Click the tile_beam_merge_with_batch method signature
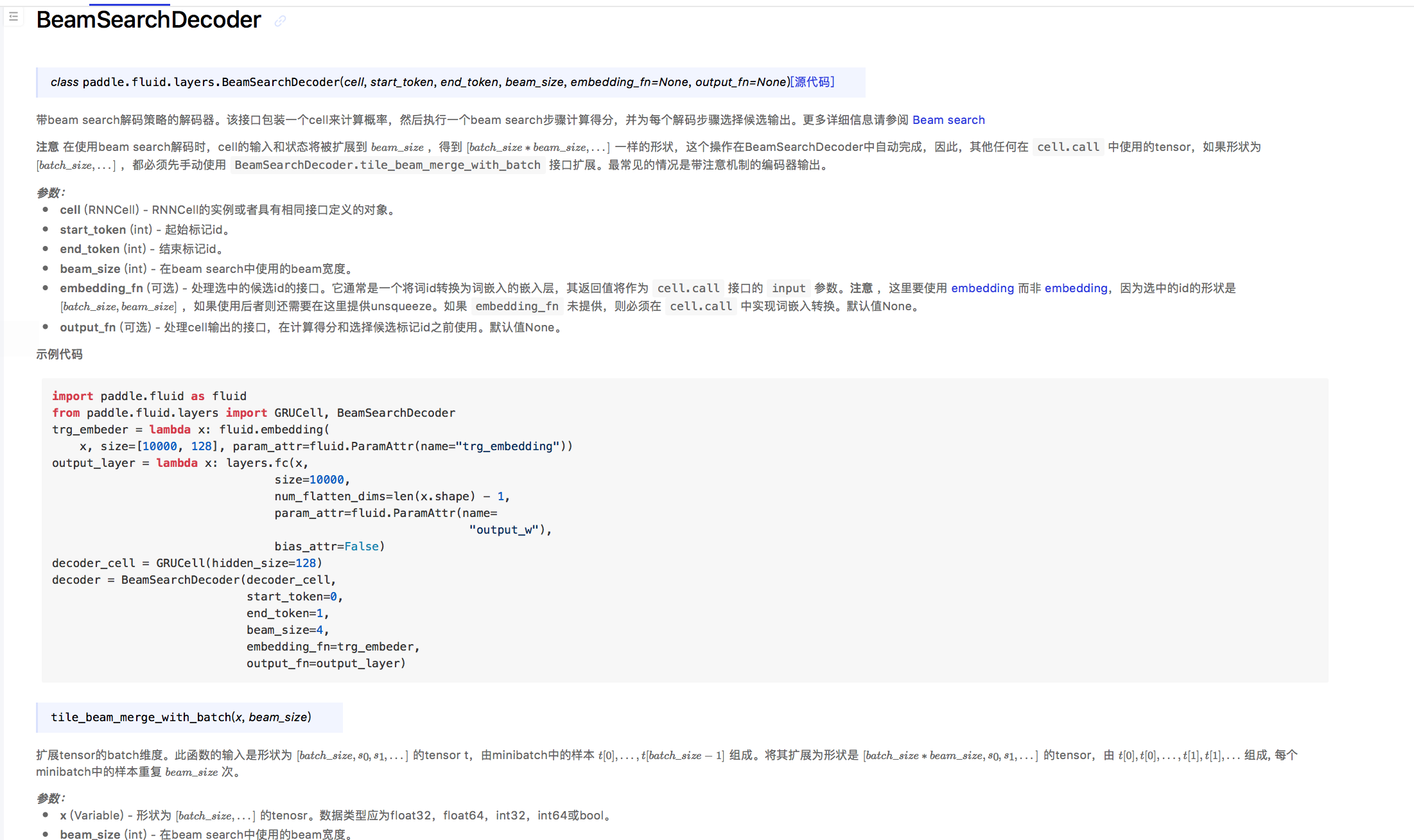The image size is (1414, 840). click(181, 717)
